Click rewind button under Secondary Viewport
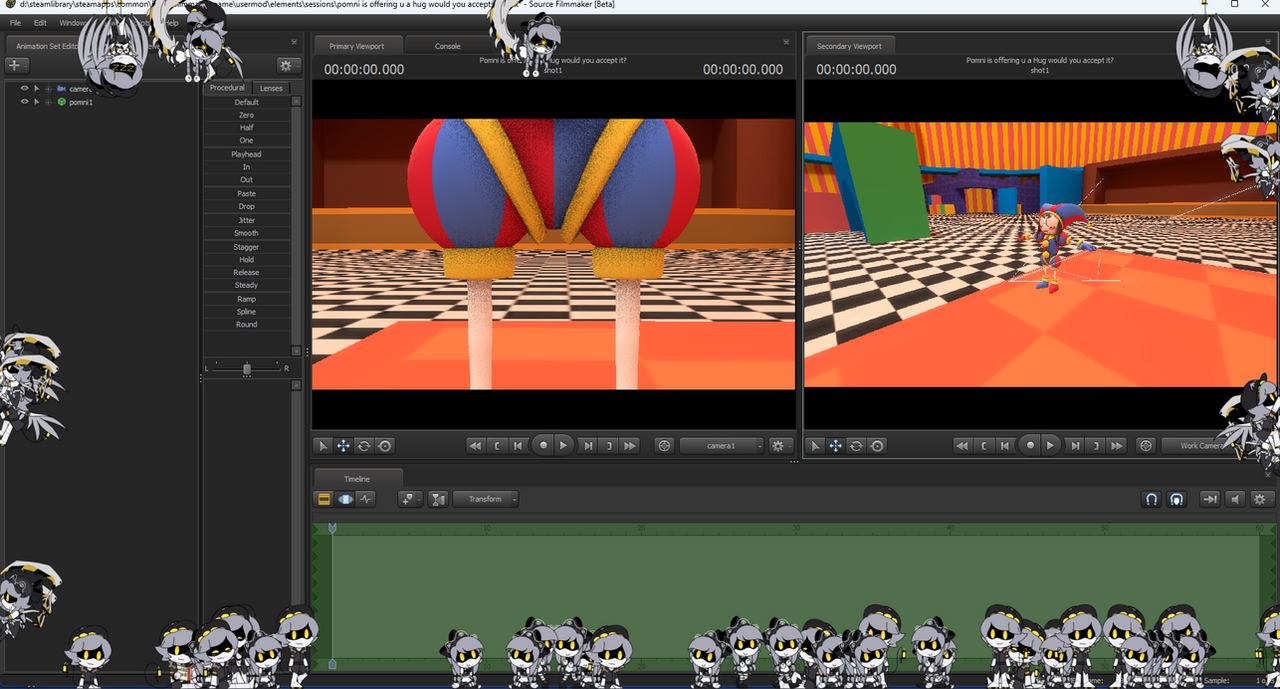 tap(963, 446)
